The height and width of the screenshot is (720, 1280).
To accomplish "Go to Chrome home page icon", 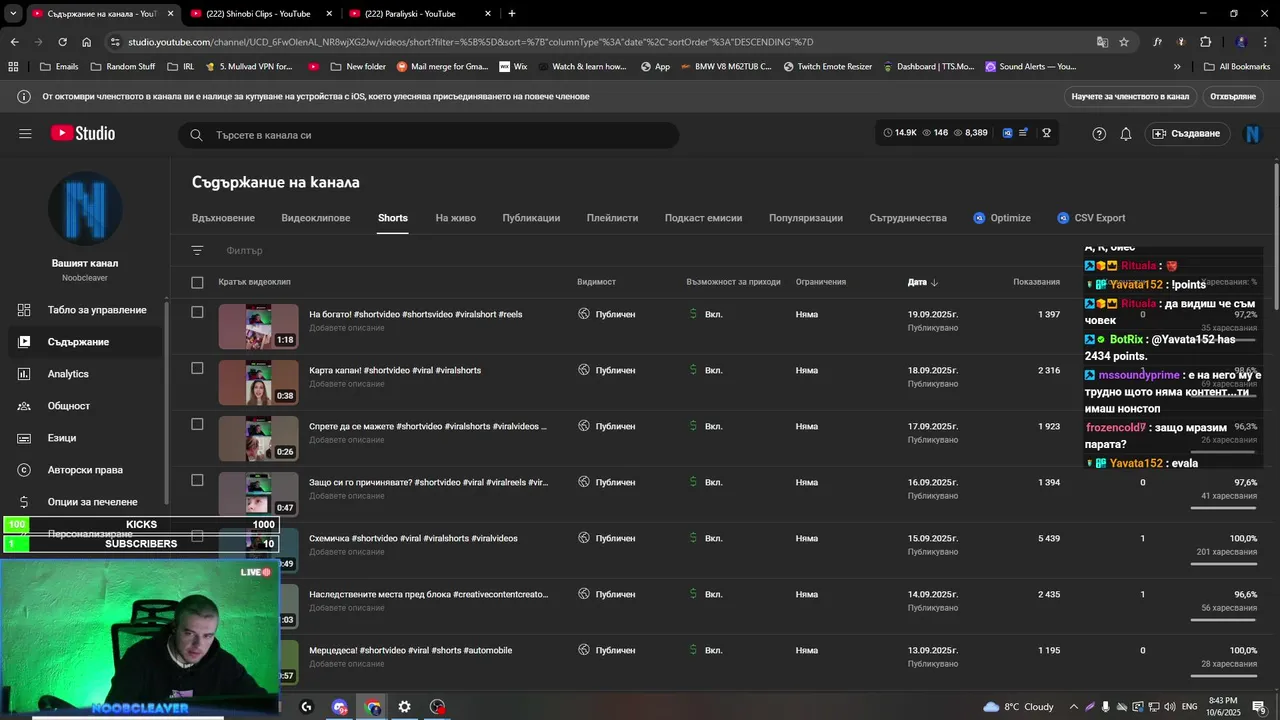I will pyautogui.click(x=87, y=42).
